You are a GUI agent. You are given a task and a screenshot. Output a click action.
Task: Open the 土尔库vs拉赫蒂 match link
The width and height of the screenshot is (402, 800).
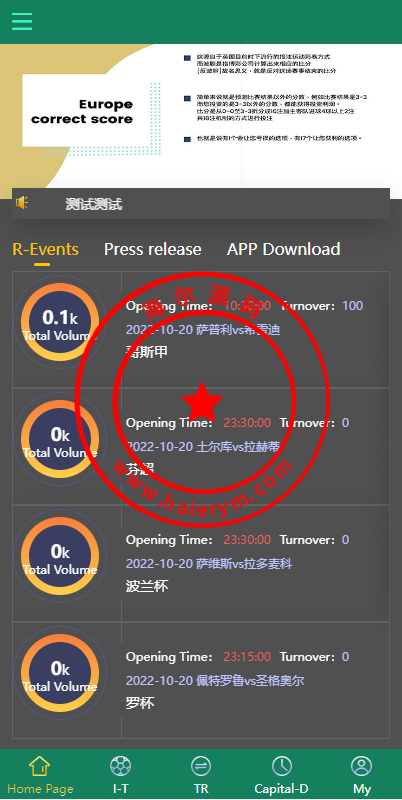click(203, 447)
